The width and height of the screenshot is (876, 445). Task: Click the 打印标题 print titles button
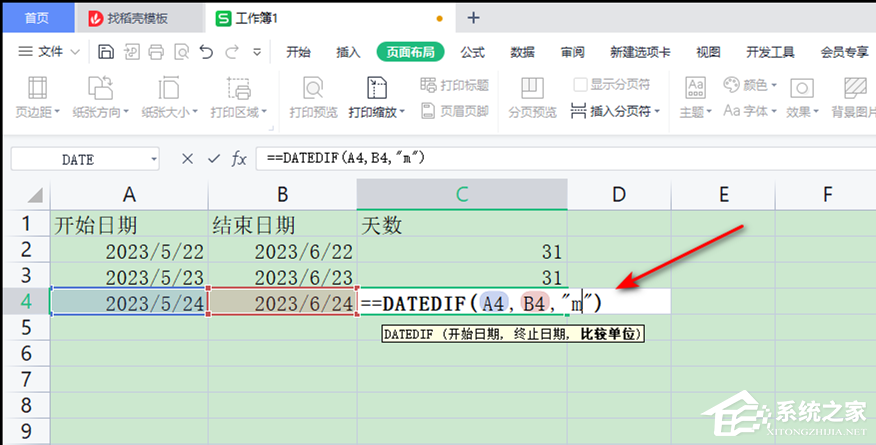pyautogui.click(x=454, y=85)
